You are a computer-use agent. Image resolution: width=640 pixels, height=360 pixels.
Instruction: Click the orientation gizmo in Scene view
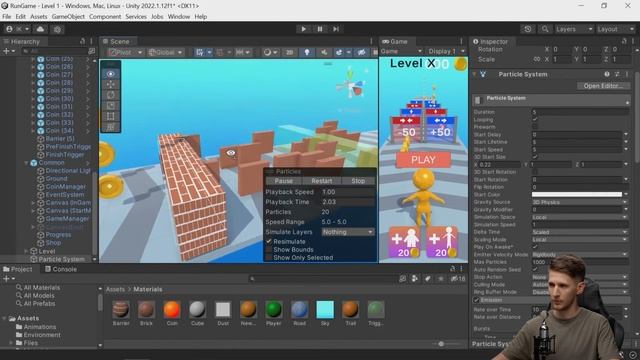click(x=351, y=85)
